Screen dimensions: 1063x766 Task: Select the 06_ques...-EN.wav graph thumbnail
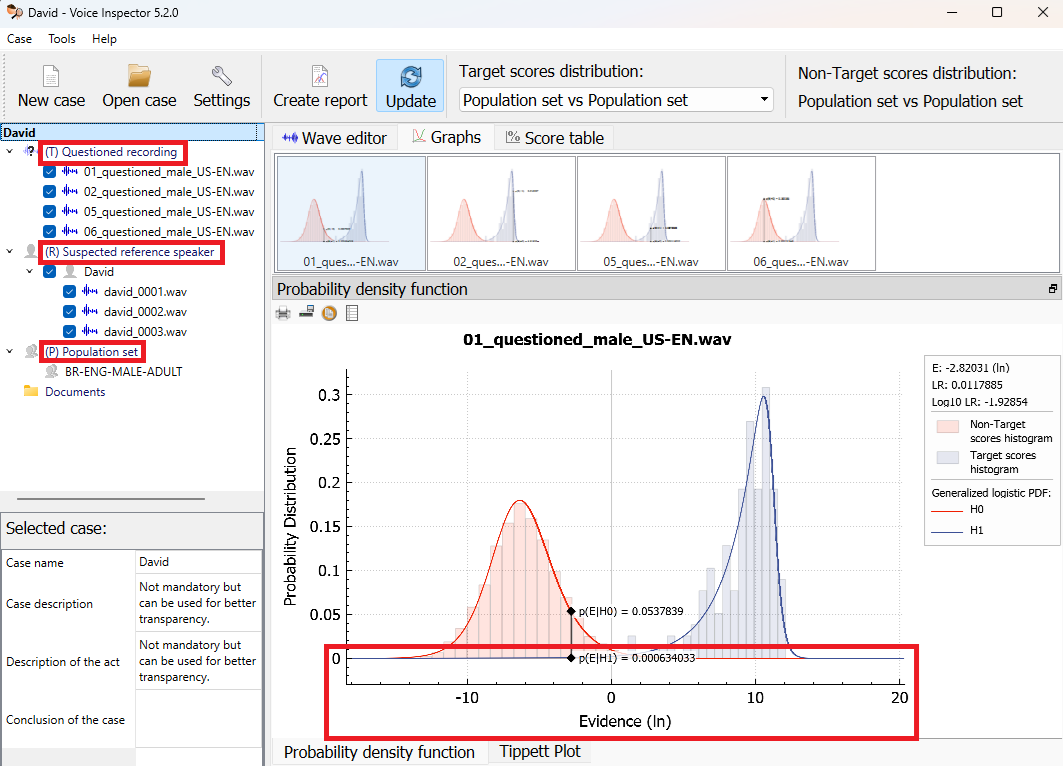801,214
